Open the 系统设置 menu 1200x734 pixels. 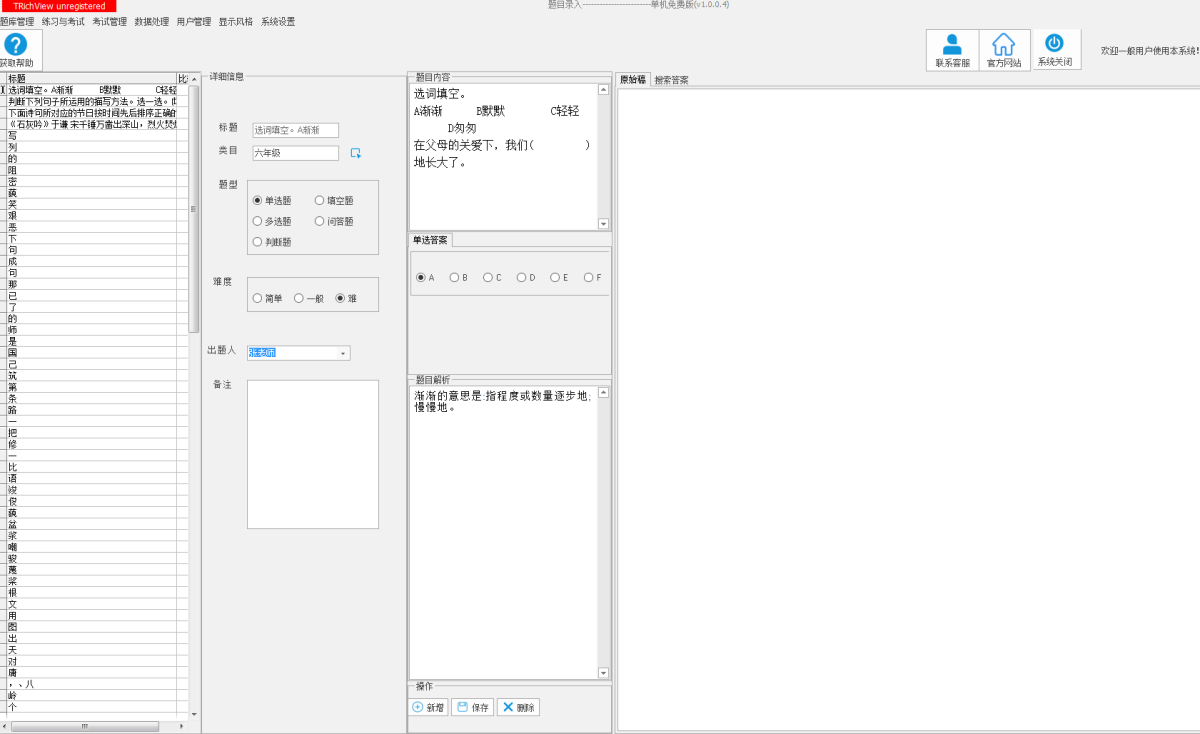[278, 22]
